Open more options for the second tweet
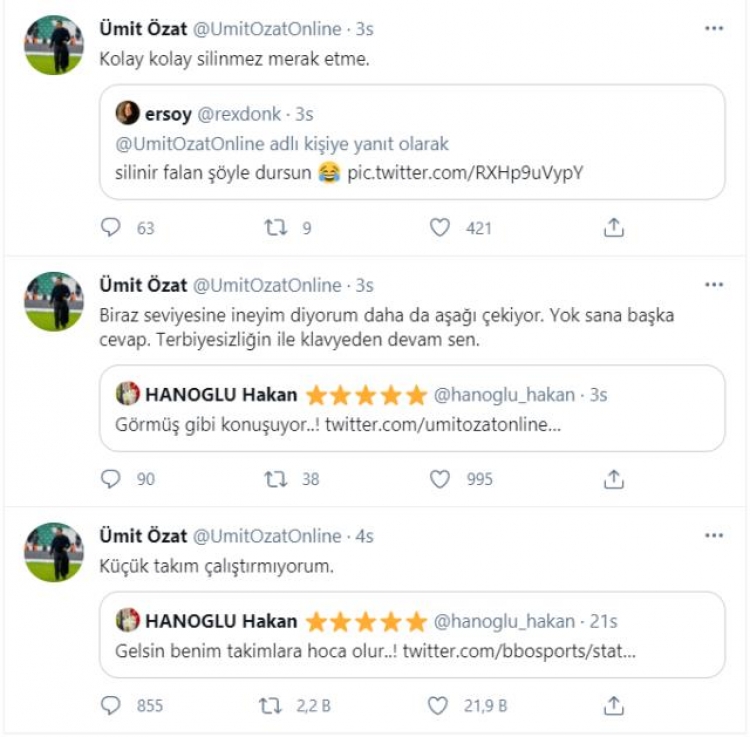 713,285
